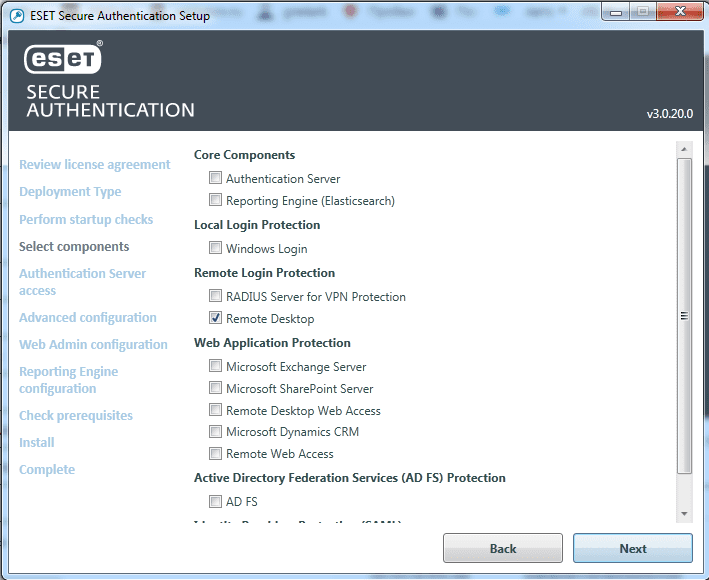Click the ESET key icon in title bar
709x580 pixels.
pos(17,16)
